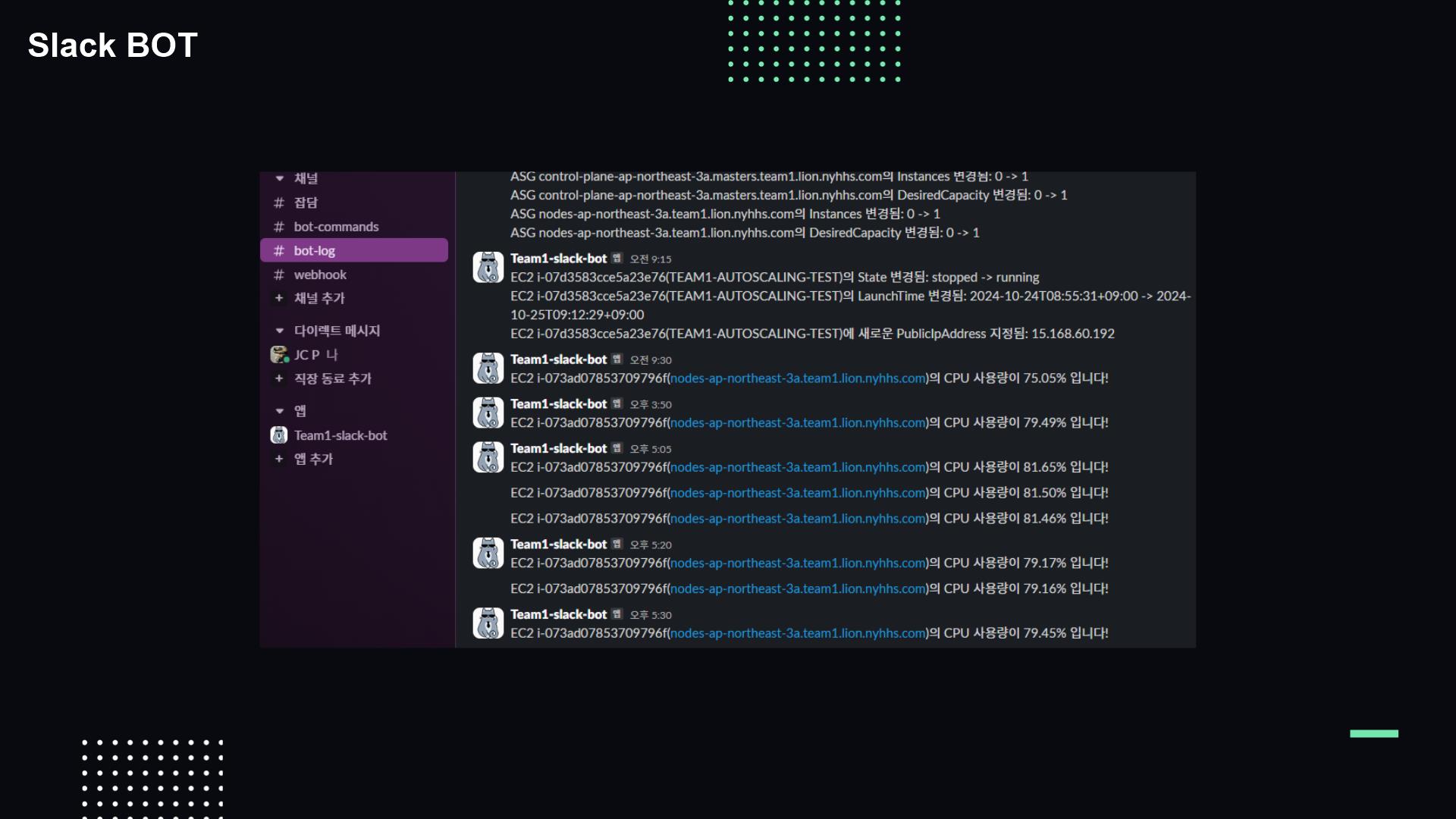This screenshot has width=1456, height=819.
Task: Click bot avatar on 3:50 PM message
Action: coord(488,413)
